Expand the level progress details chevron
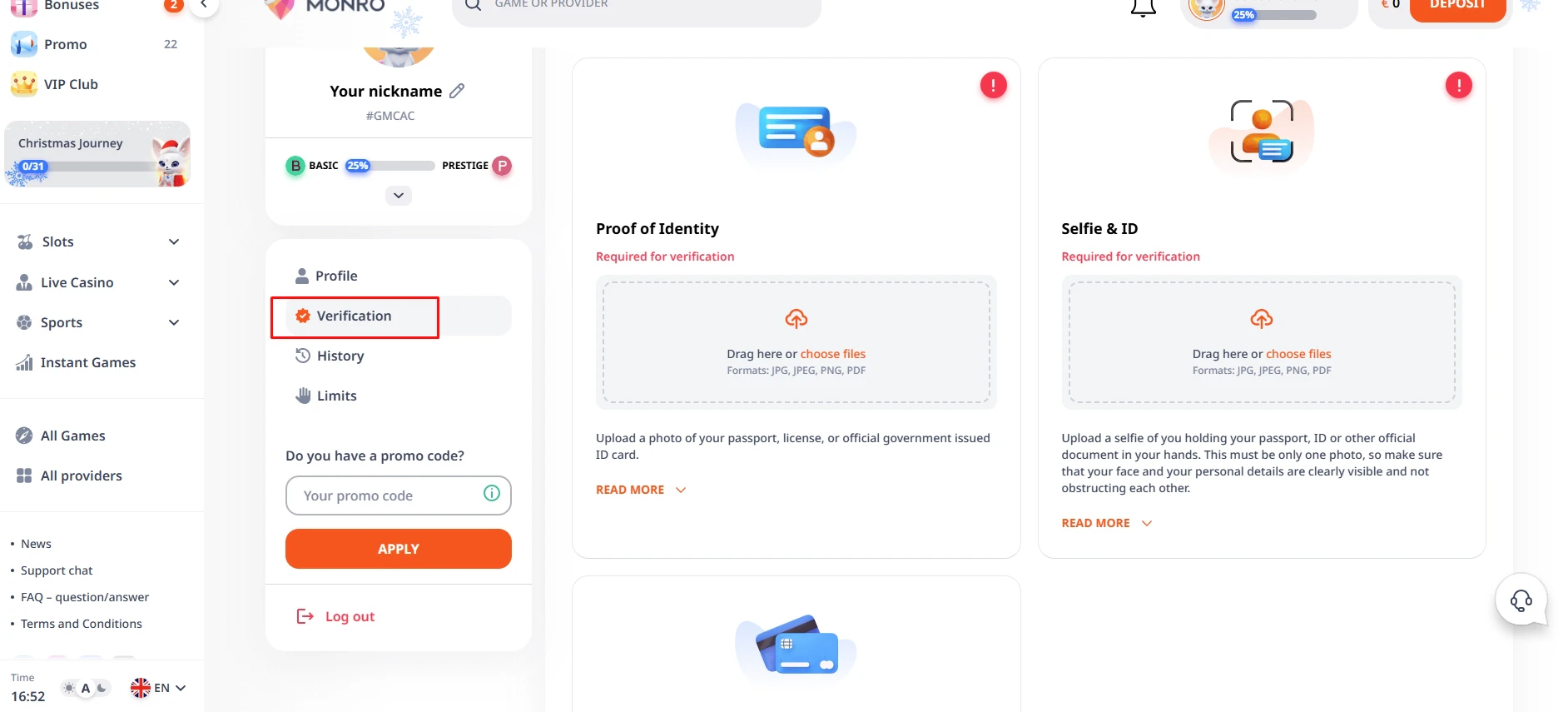 pyautogui.click(x=399, y=196)
